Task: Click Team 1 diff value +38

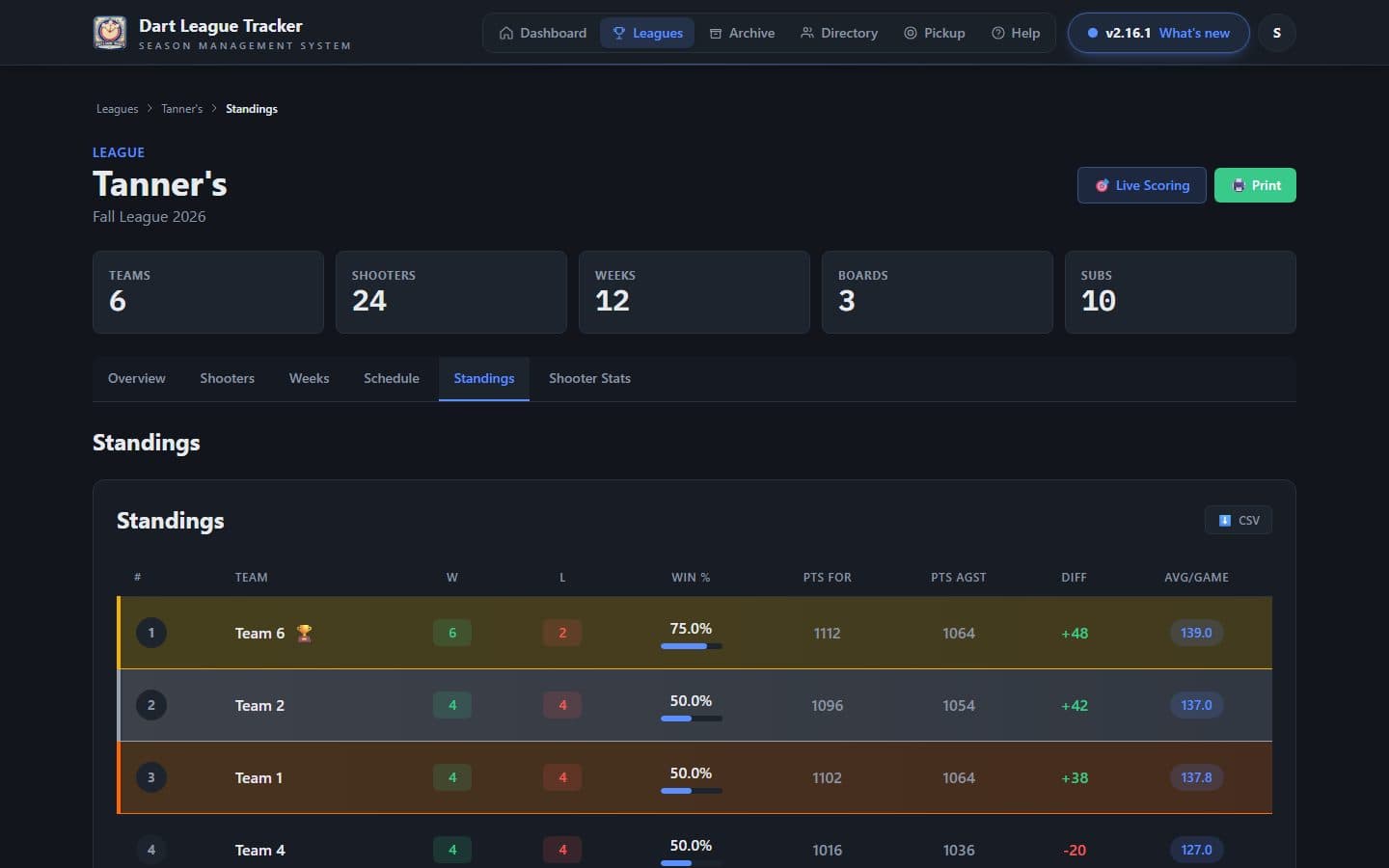Action: click(1075, 777)
